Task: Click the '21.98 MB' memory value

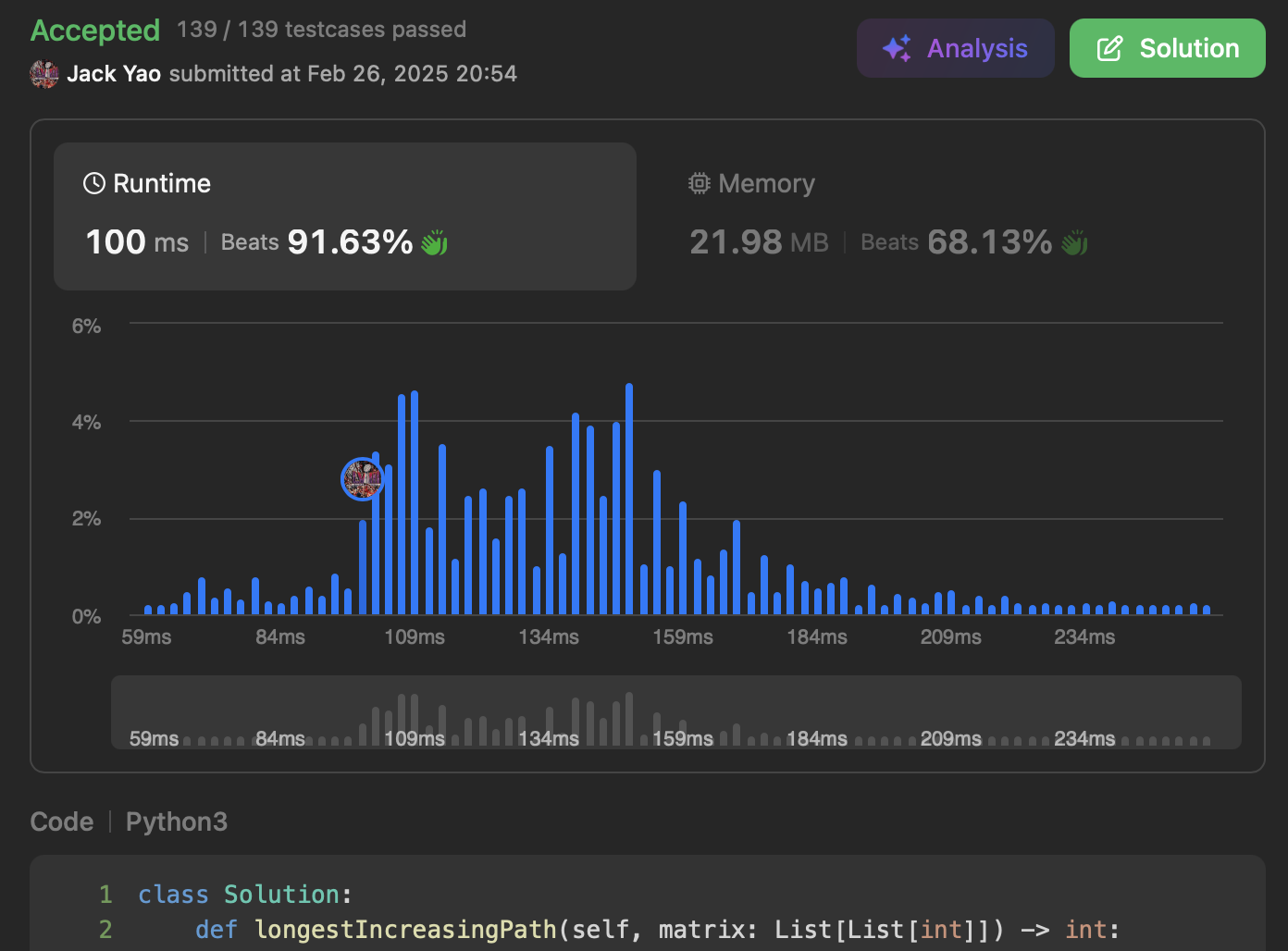Action: 759,242
